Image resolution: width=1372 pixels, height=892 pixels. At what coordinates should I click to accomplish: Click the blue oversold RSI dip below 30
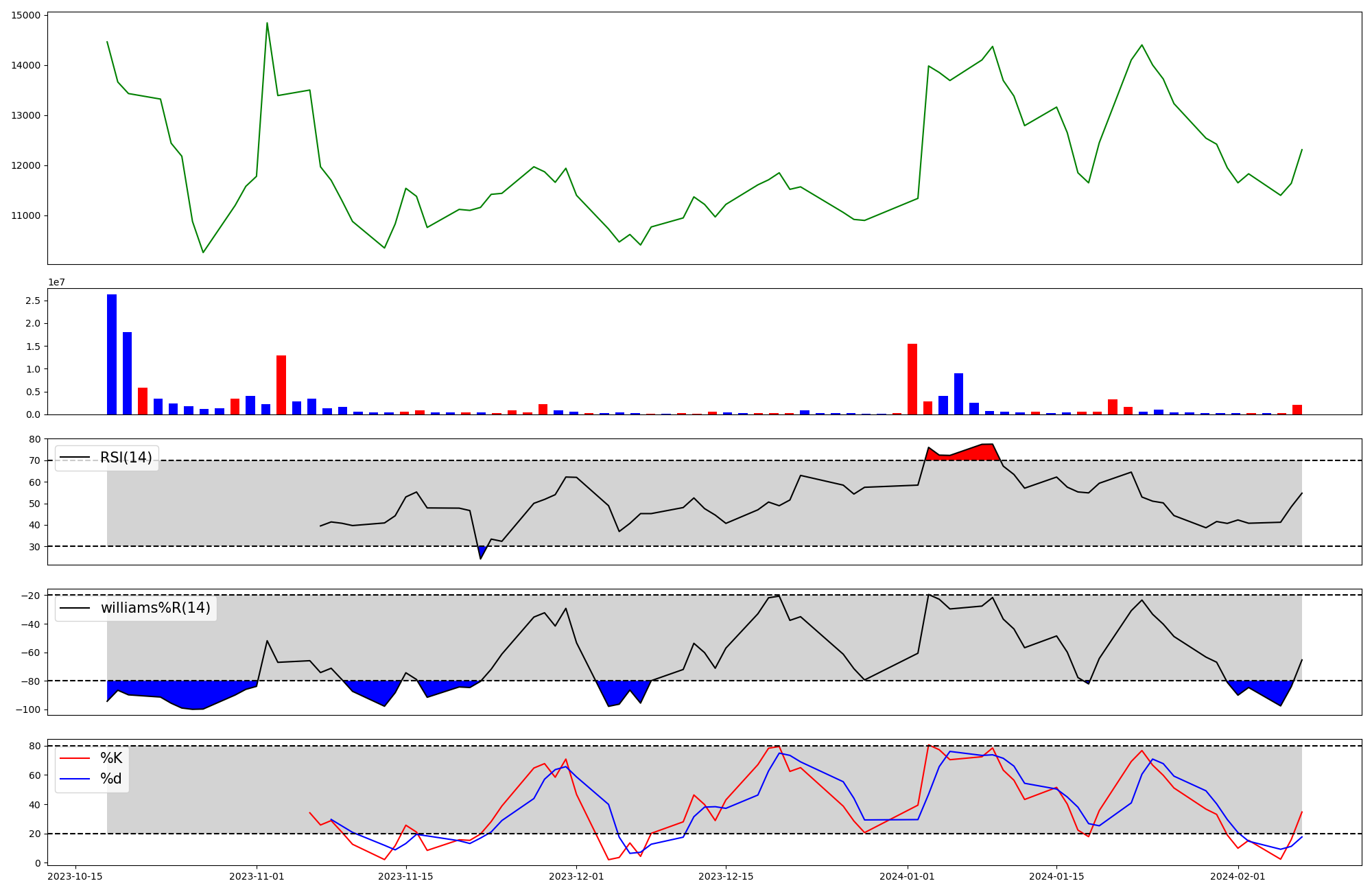(x=482, y=551)
